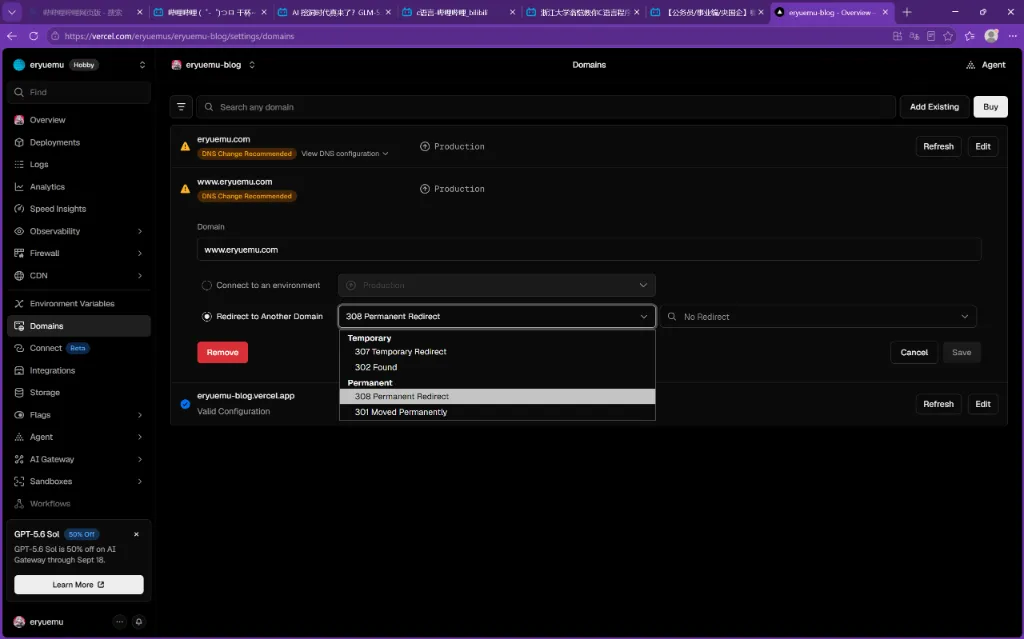Click the red Remove button
The width and height of the screenshot is (1024, 639).
coord(223,352)
